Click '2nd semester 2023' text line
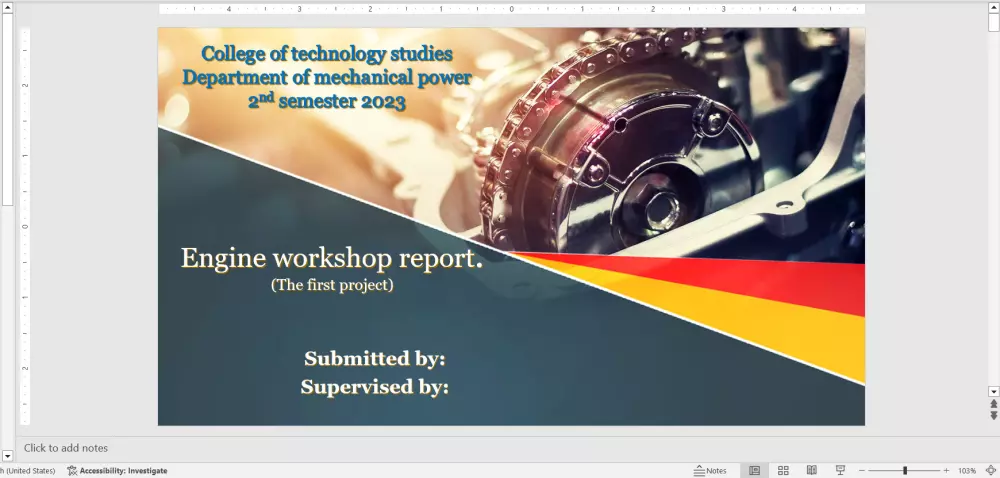 coord(327,101)
